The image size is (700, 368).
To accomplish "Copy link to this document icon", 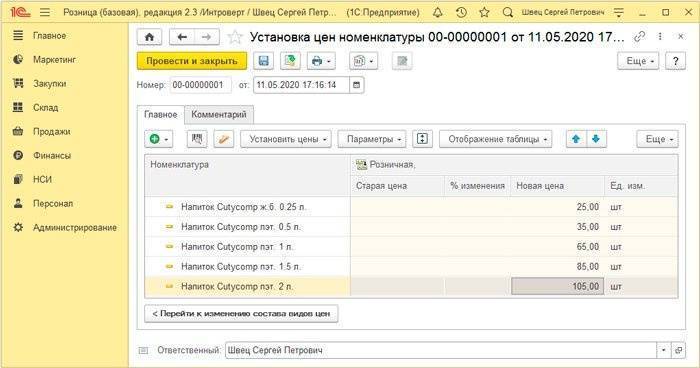I will tap(639, 37).
